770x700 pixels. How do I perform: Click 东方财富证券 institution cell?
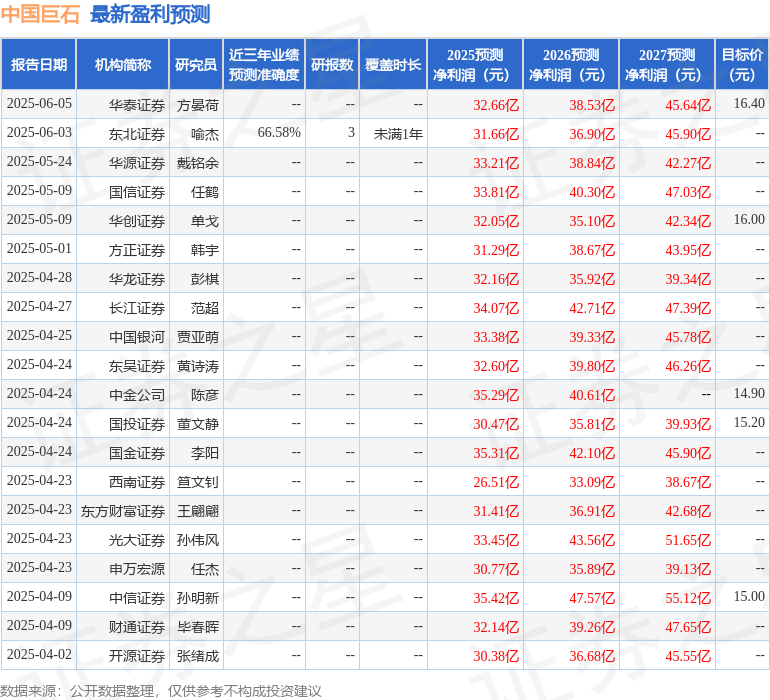click(123, 511)
